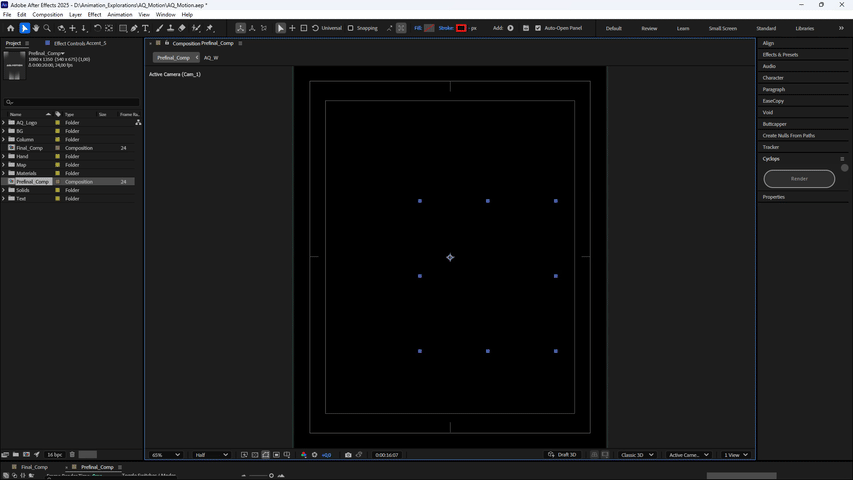Click the Home icon in toolbar
The image size is (853, 480).
[x=10, y=28]
